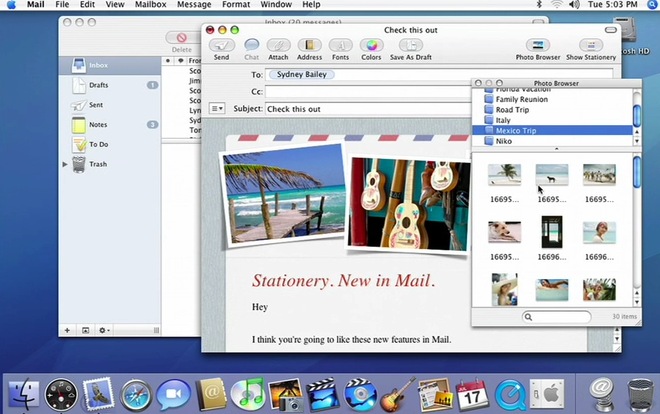Image resolution: width=660 pixels, height=414 pixels.
Task: Expand the Trash disclosure triangle
Action: (x=65, y=164)
